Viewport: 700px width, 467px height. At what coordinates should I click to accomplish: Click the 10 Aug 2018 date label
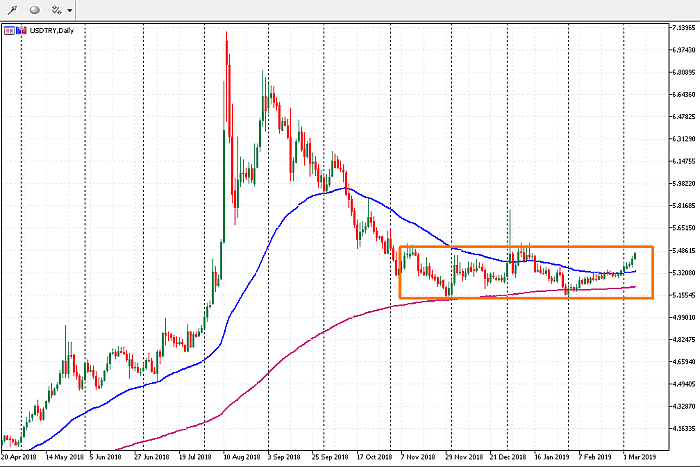point(244,454)
